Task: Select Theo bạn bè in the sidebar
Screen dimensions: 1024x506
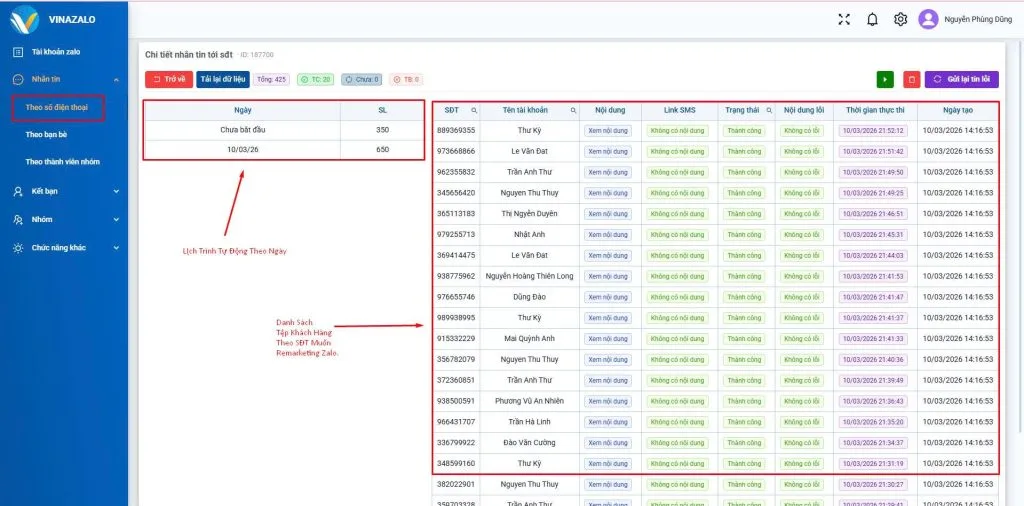Action: coord(46,134)
